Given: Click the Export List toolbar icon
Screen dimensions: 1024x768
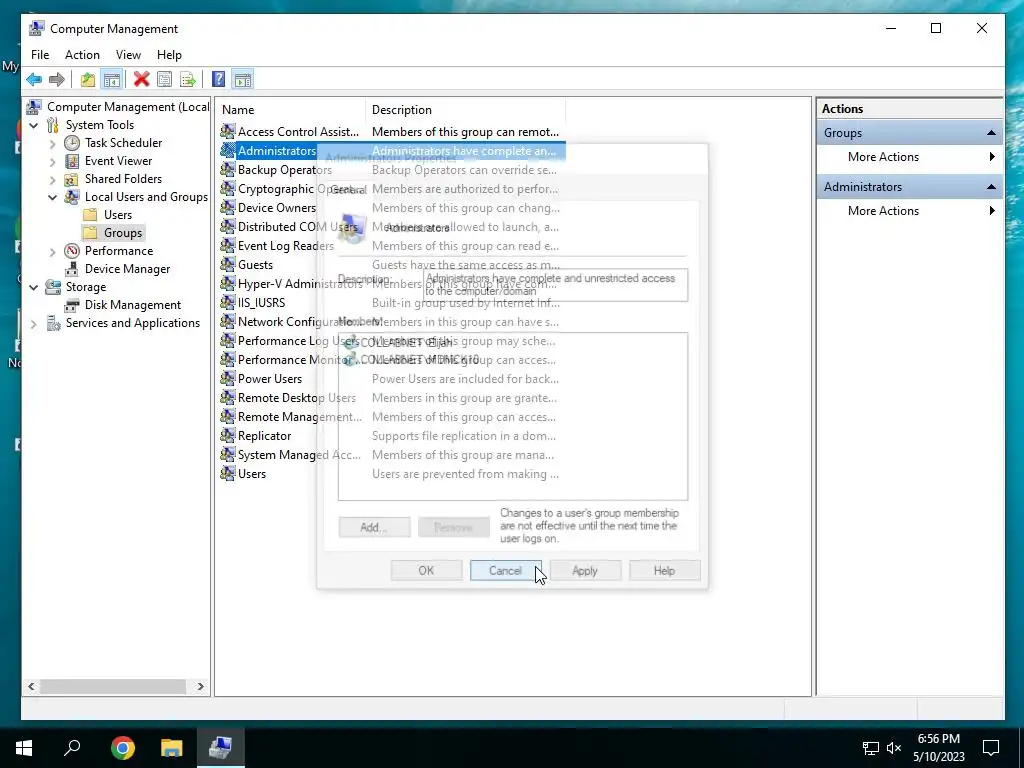Looking at the screenshot, I should (x=188, y=80).
